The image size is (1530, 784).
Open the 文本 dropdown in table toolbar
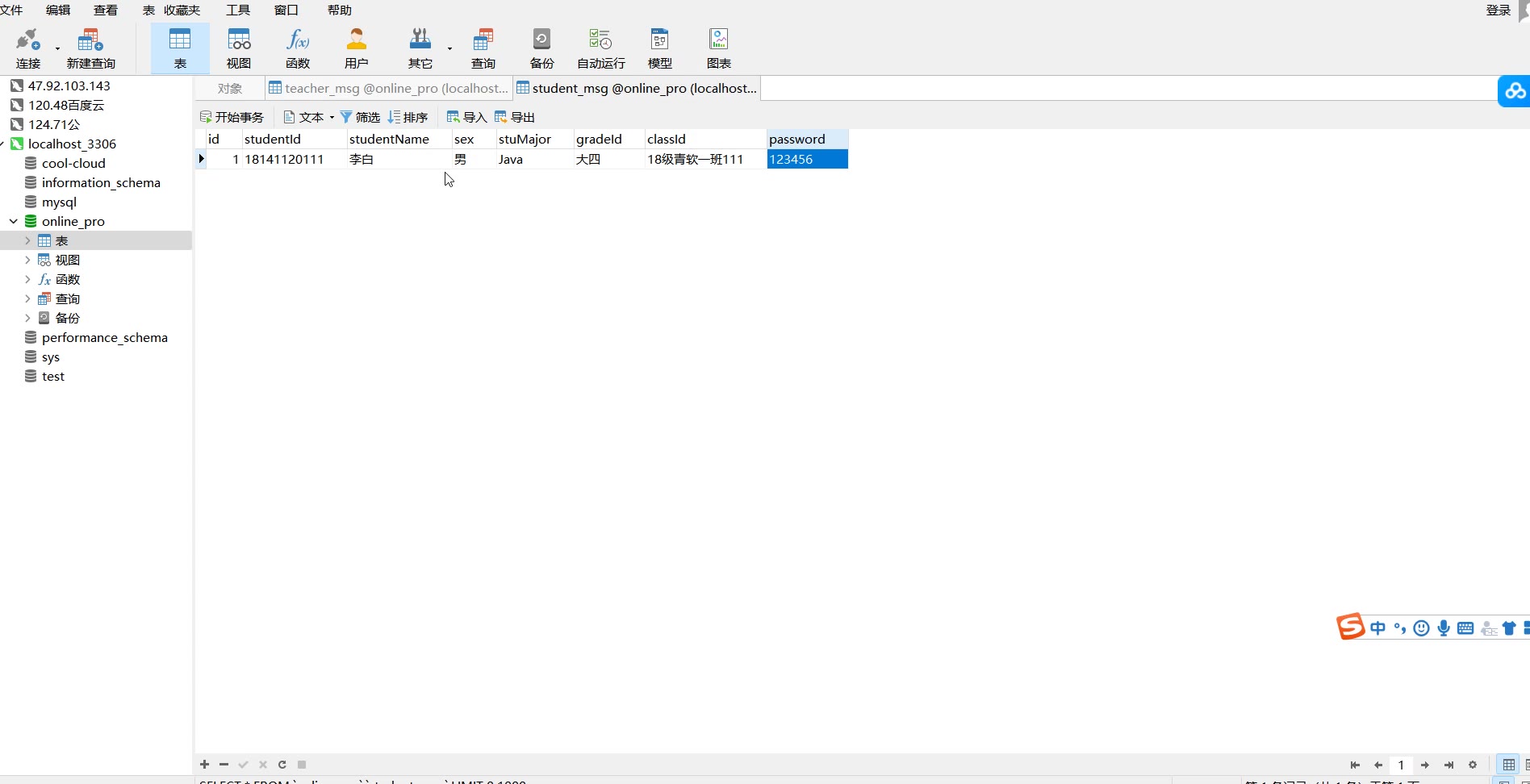pyautogui.click(x=310, y=117)
